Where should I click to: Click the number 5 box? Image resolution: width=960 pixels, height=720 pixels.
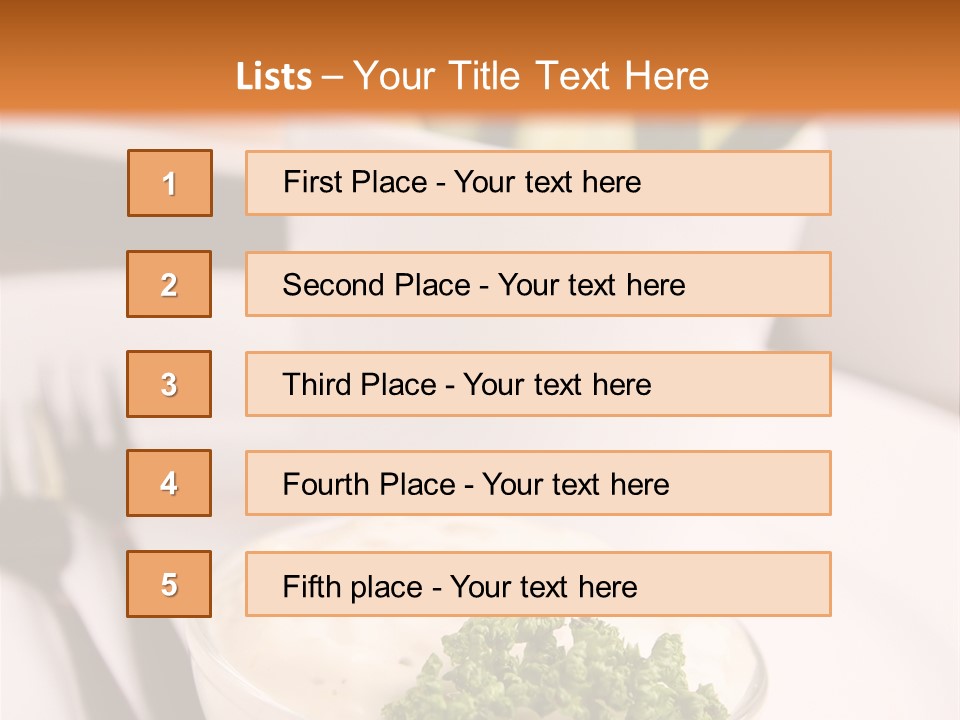pyautogui.click(x=169, y=584)
